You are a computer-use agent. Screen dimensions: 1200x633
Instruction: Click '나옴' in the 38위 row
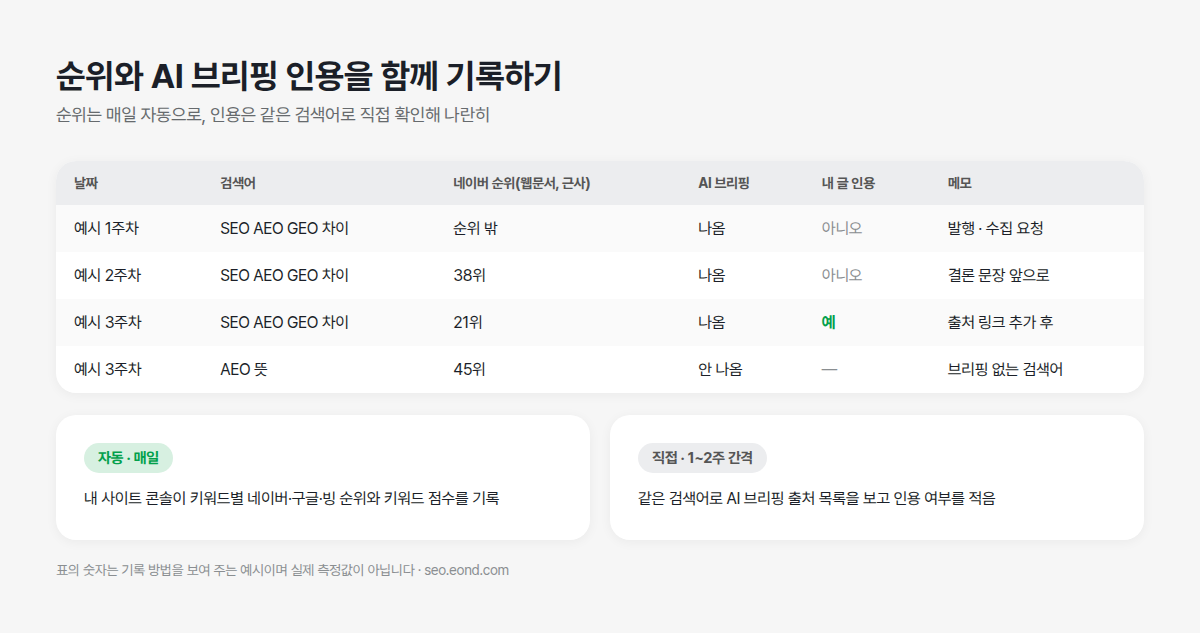[x=712, y=275]
